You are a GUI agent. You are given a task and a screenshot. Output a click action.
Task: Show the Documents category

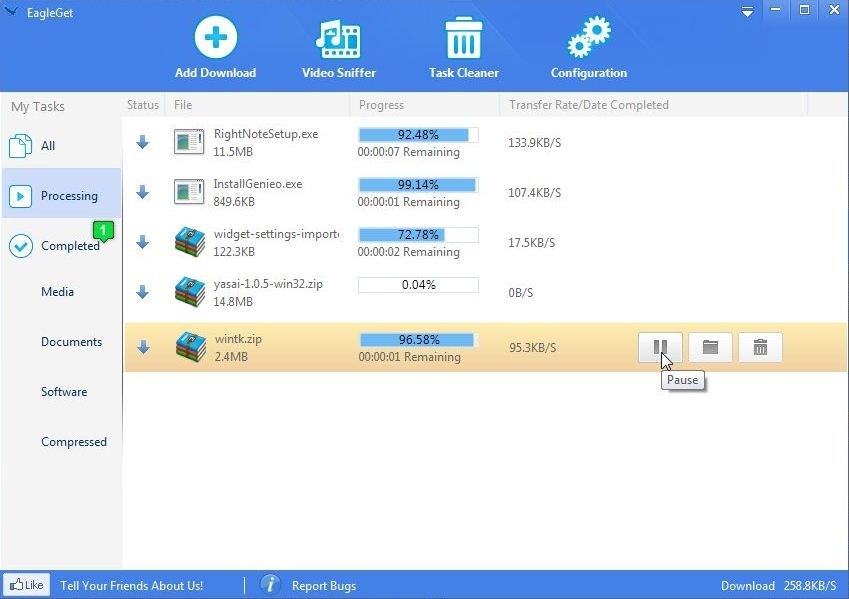(x=71, y=342)
